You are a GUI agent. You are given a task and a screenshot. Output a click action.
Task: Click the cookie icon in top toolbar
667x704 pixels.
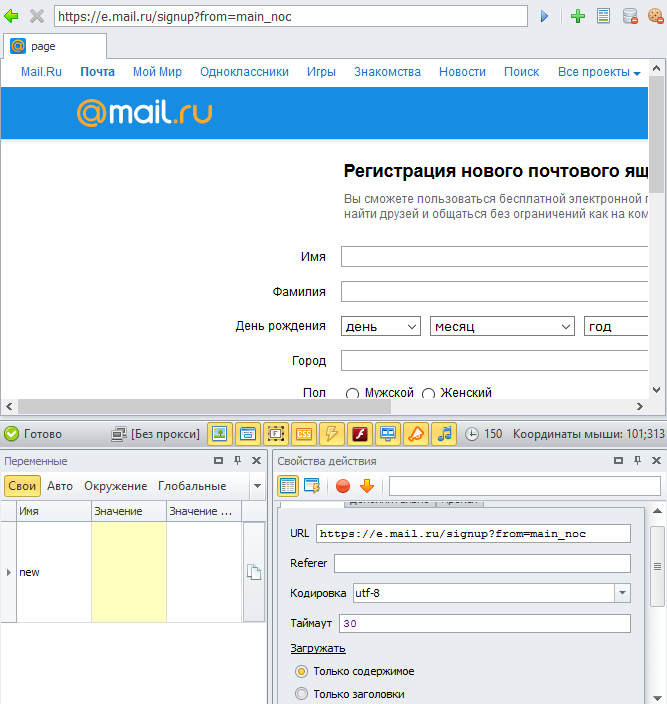[x=656, y=16]
